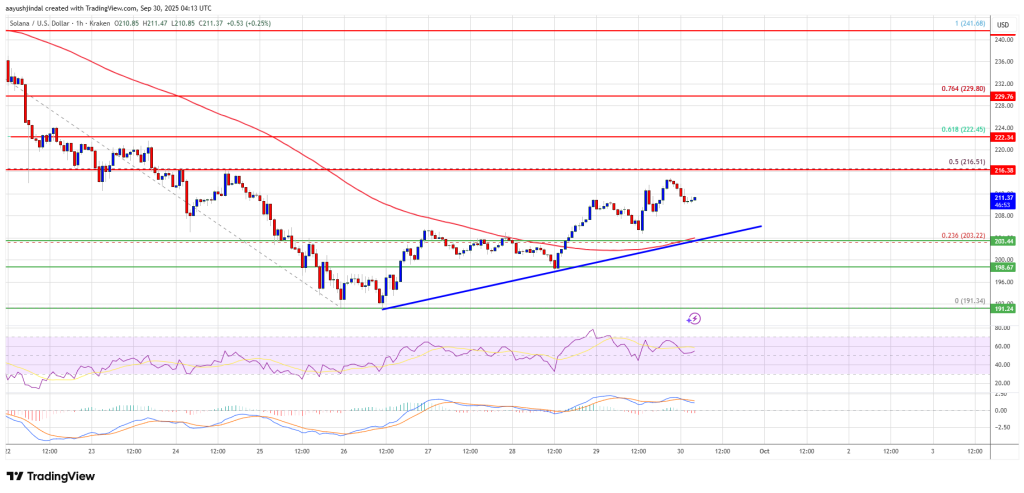Click the 208.00 price axis value
This screenshot has width=1024, height=493.
(x=1002, y=215)
